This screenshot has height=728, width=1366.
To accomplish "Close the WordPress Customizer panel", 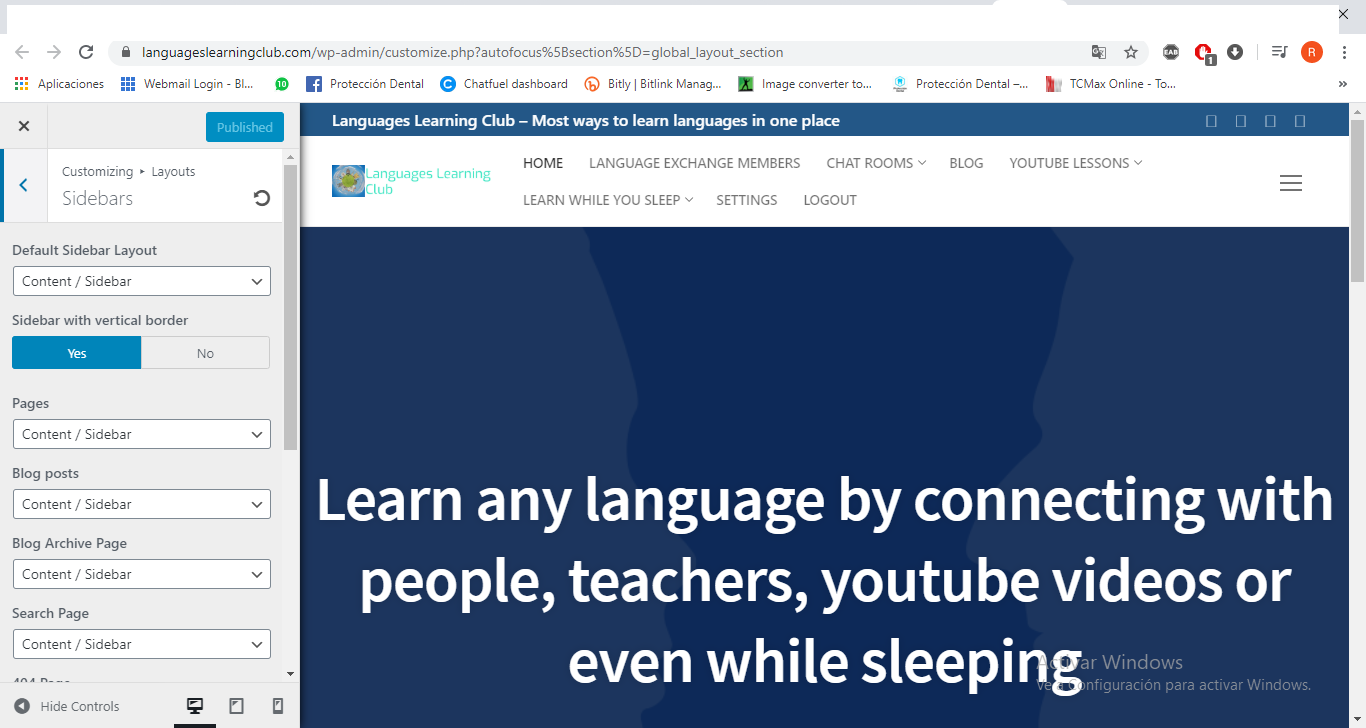I will (24, 126).
